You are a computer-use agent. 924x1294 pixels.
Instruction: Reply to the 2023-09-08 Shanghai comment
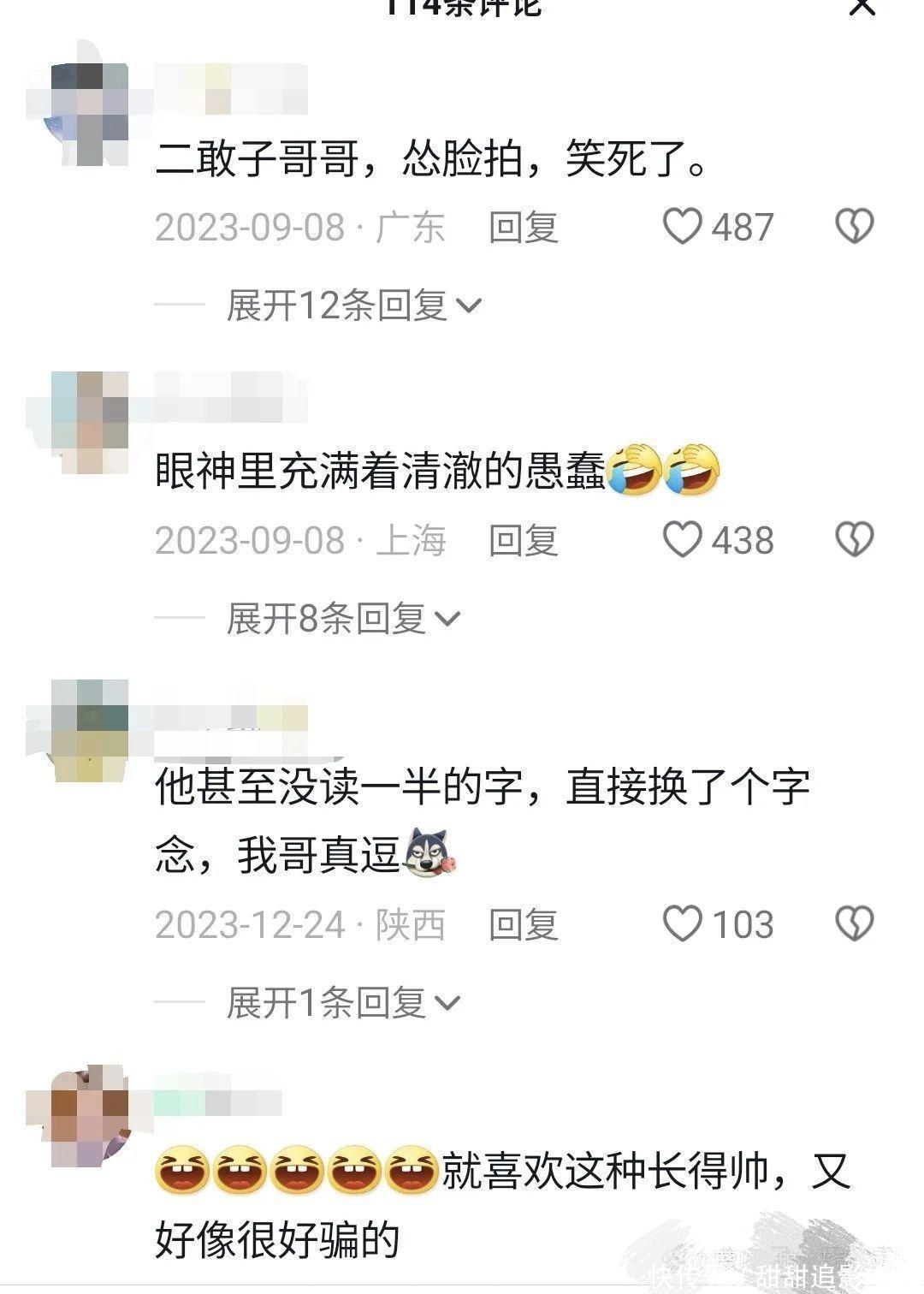click(524, 540)
